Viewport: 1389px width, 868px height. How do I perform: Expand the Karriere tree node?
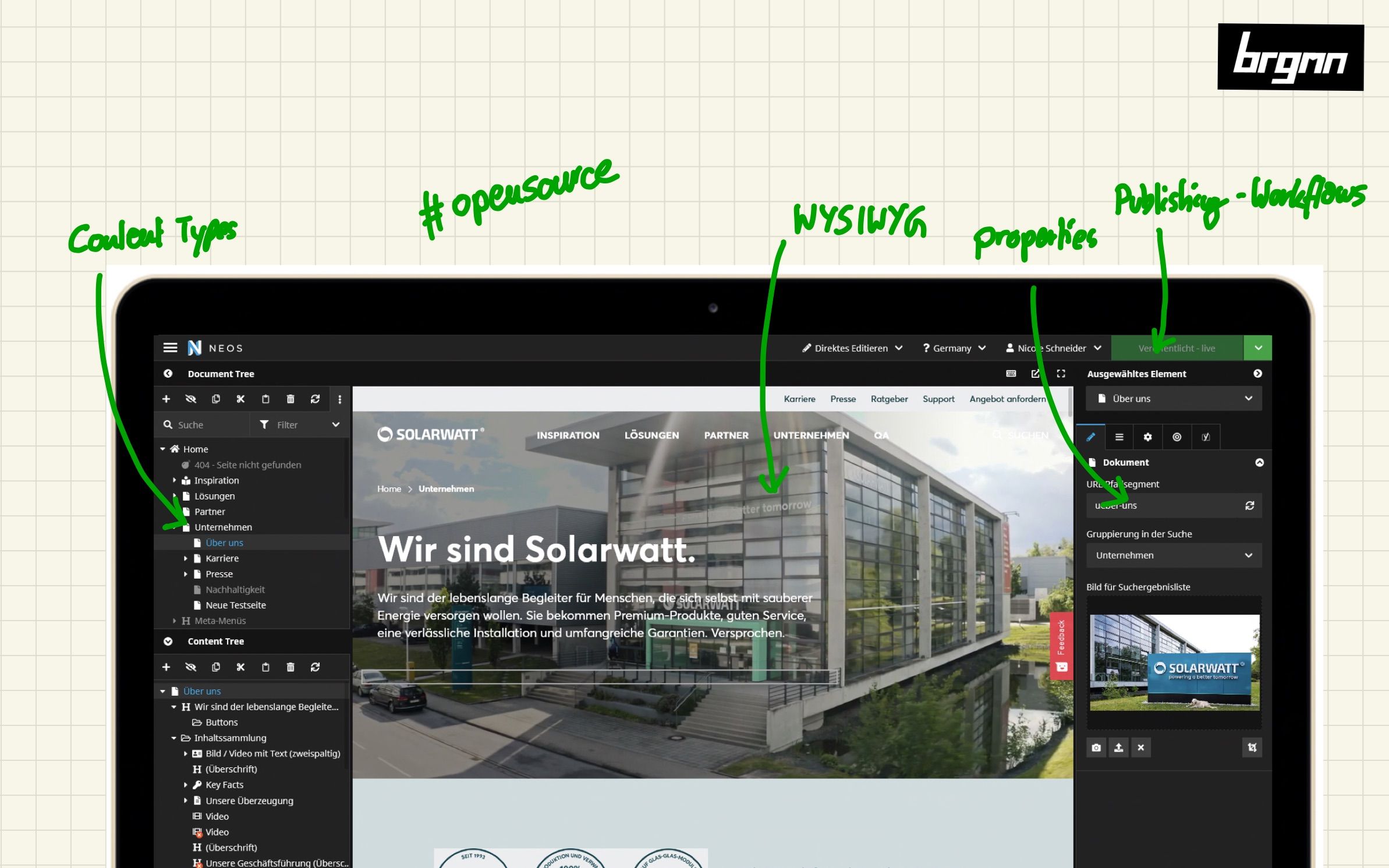(186, 558)
